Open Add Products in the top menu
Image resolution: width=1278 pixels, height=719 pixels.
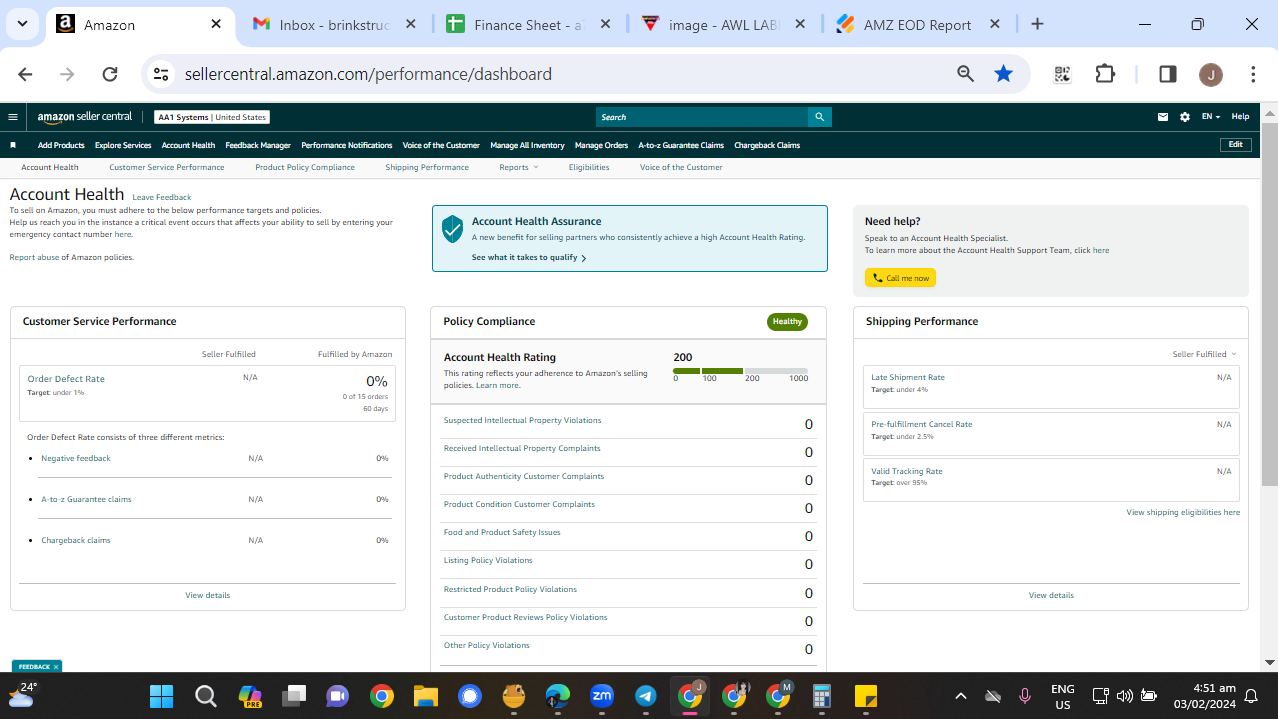61,145
